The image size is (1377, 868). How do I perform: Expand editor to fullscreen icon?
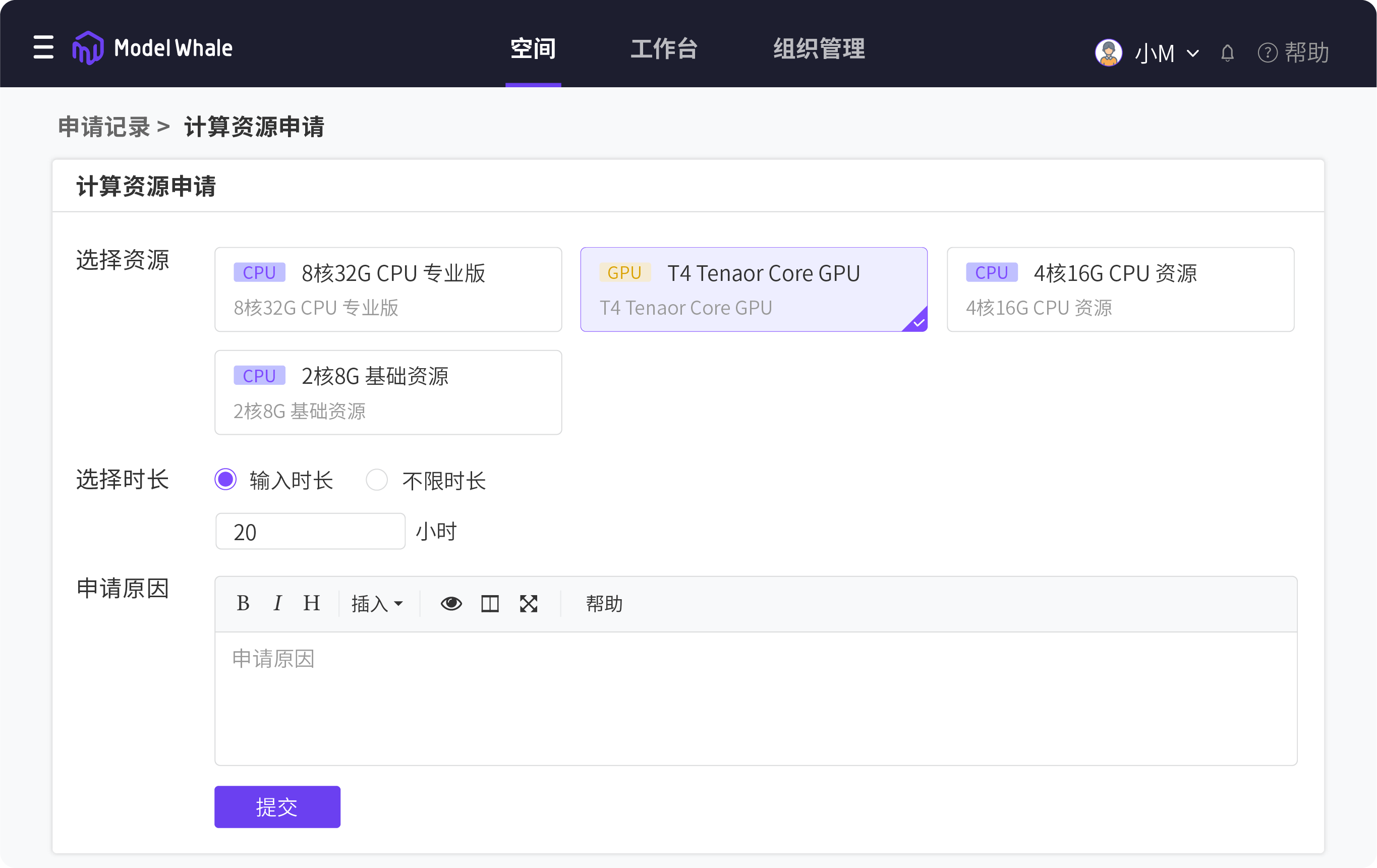pos(529,604)
